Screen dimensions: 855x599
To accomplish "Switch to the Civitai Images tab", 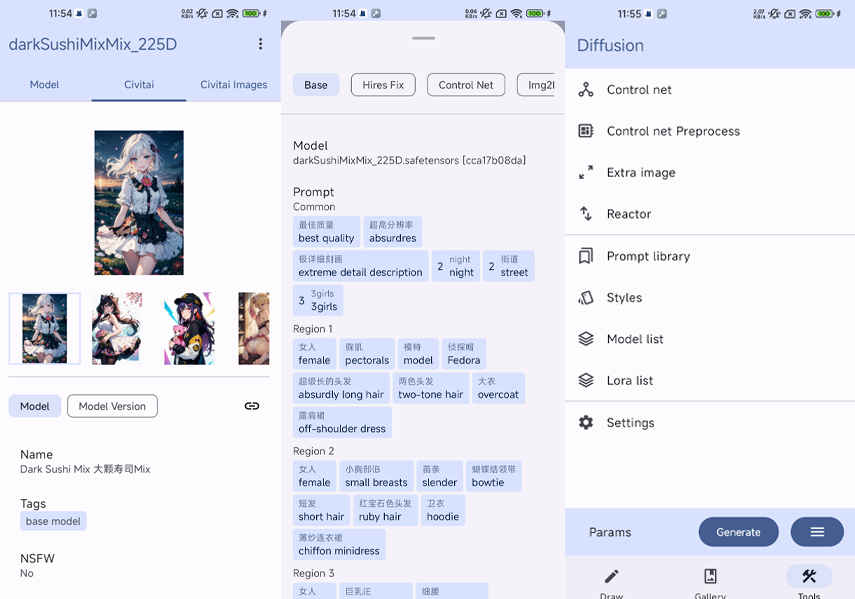I will coord(233,84).
